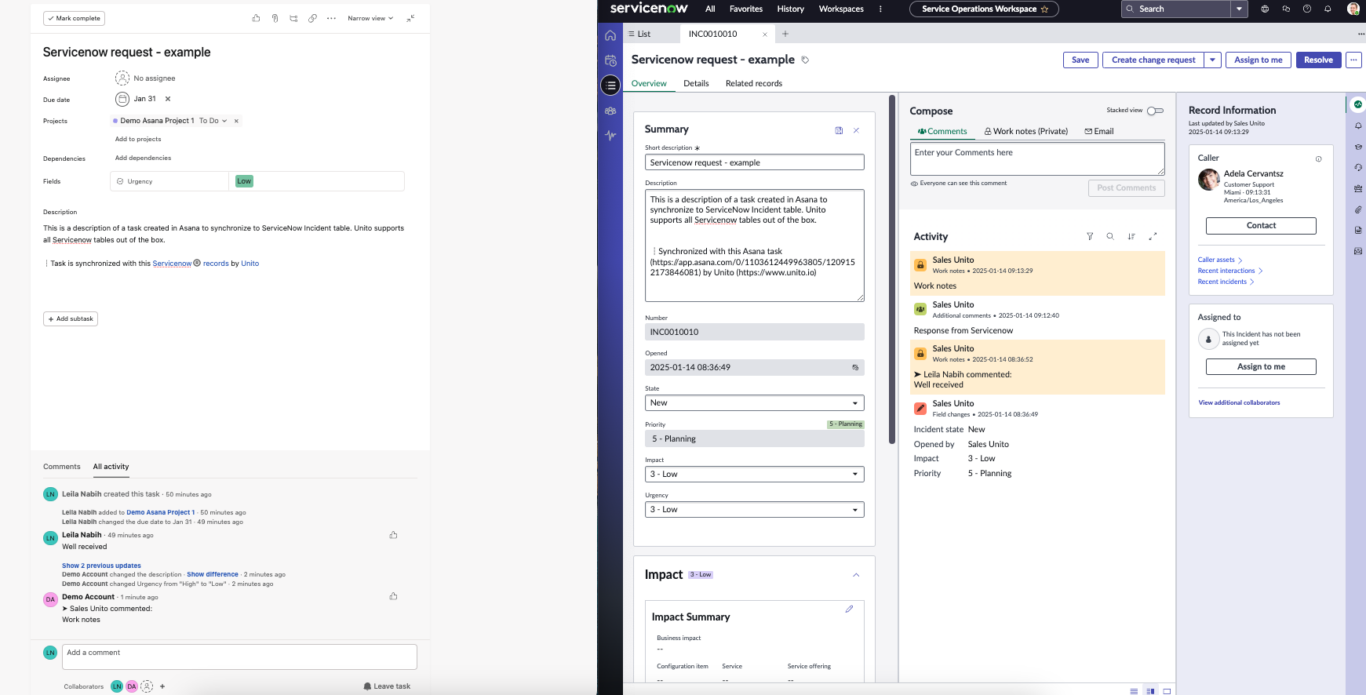Open the ServiceNow analytics pulse sidebar icon
The height and width of the screenshot is (695, 1366).
[610, 135]
